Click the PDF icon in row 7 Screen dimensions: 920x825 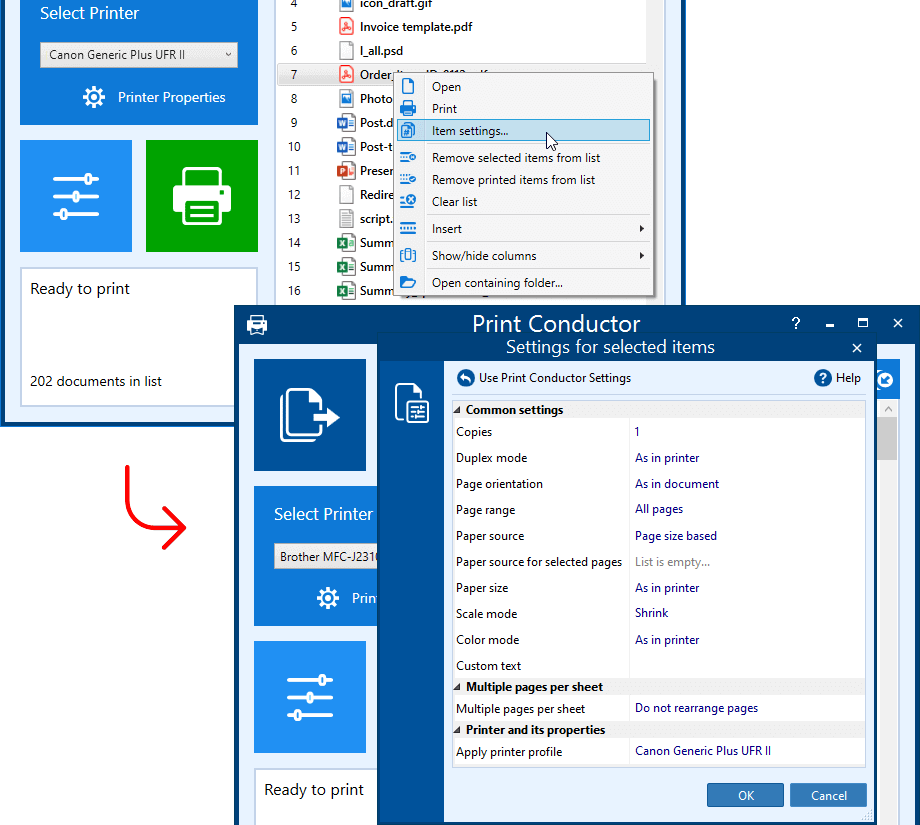click(346, 75)
